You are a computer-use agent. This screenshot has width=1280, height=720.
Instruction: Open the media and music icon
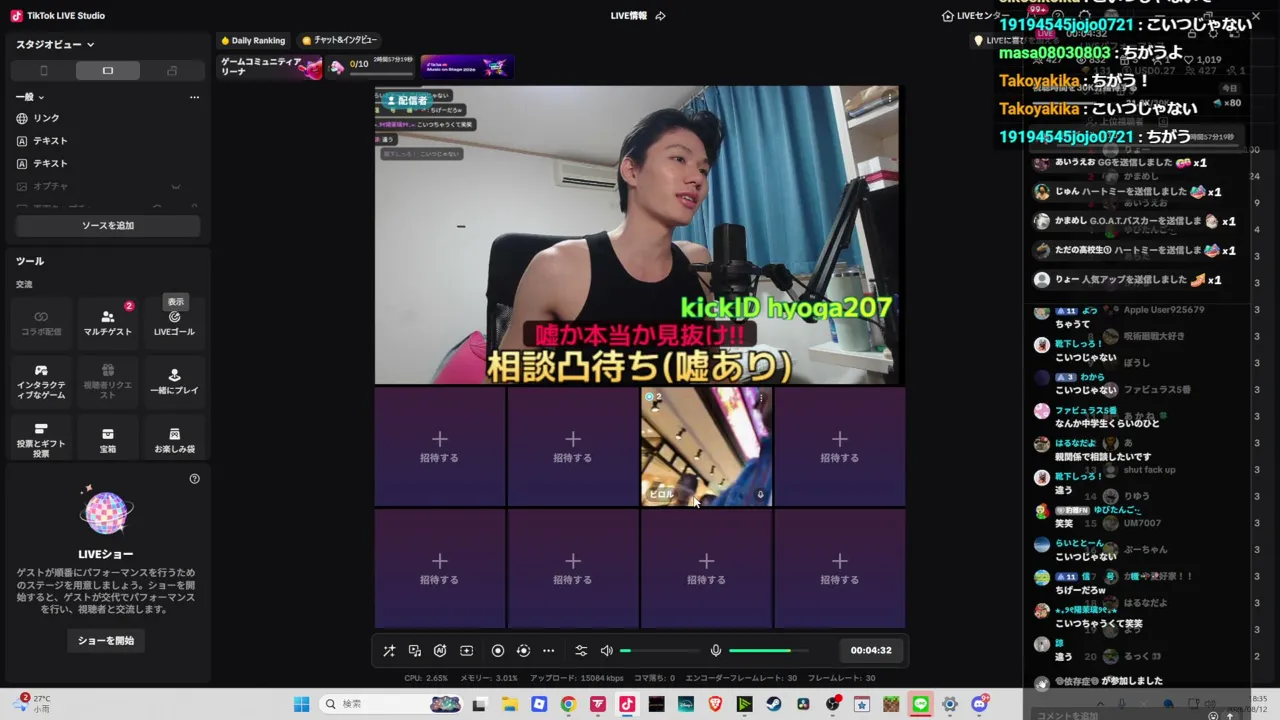415,651
